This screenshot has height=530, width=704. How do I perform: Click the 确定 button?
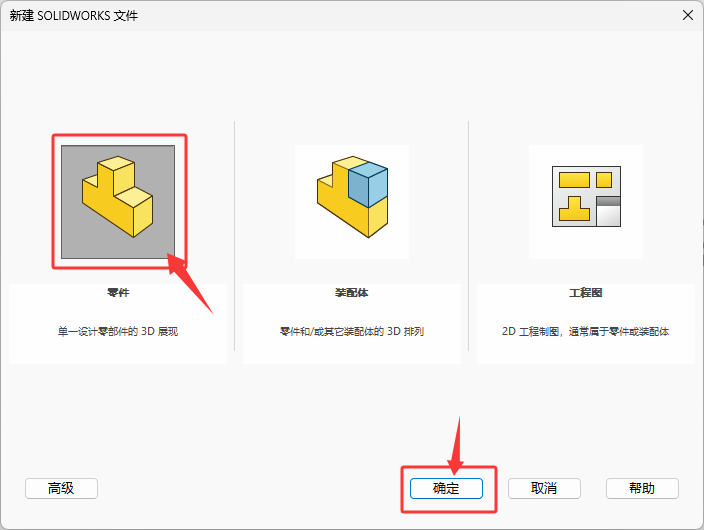[446, 488]
